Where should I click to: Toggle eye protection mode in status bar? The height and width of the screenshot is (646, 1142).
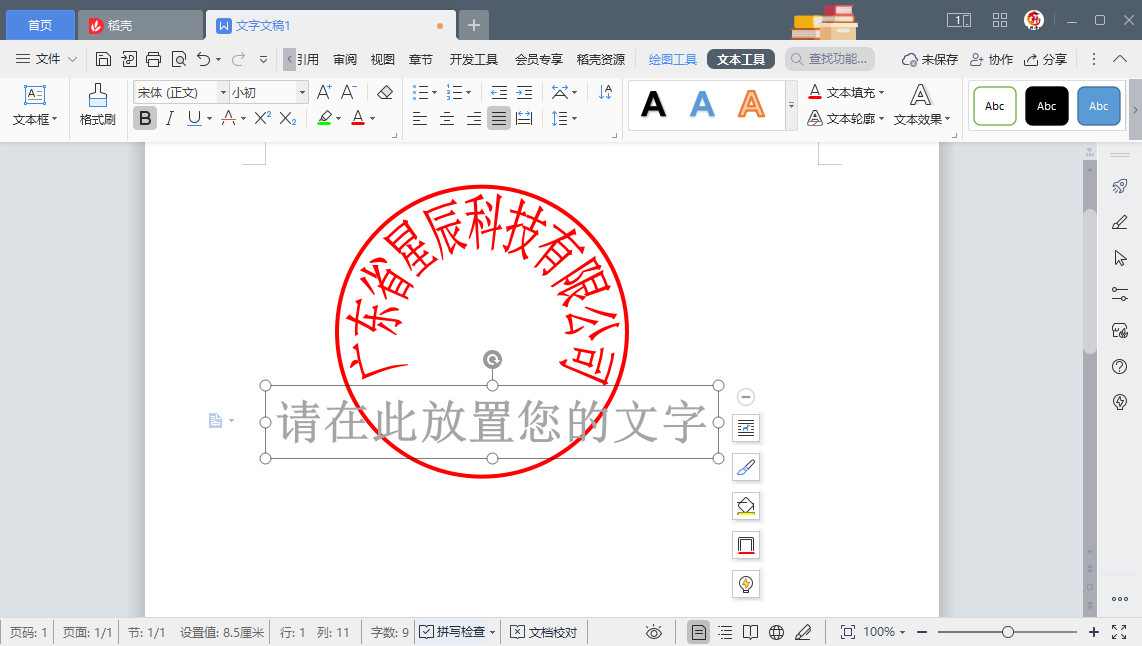point(654,632)
